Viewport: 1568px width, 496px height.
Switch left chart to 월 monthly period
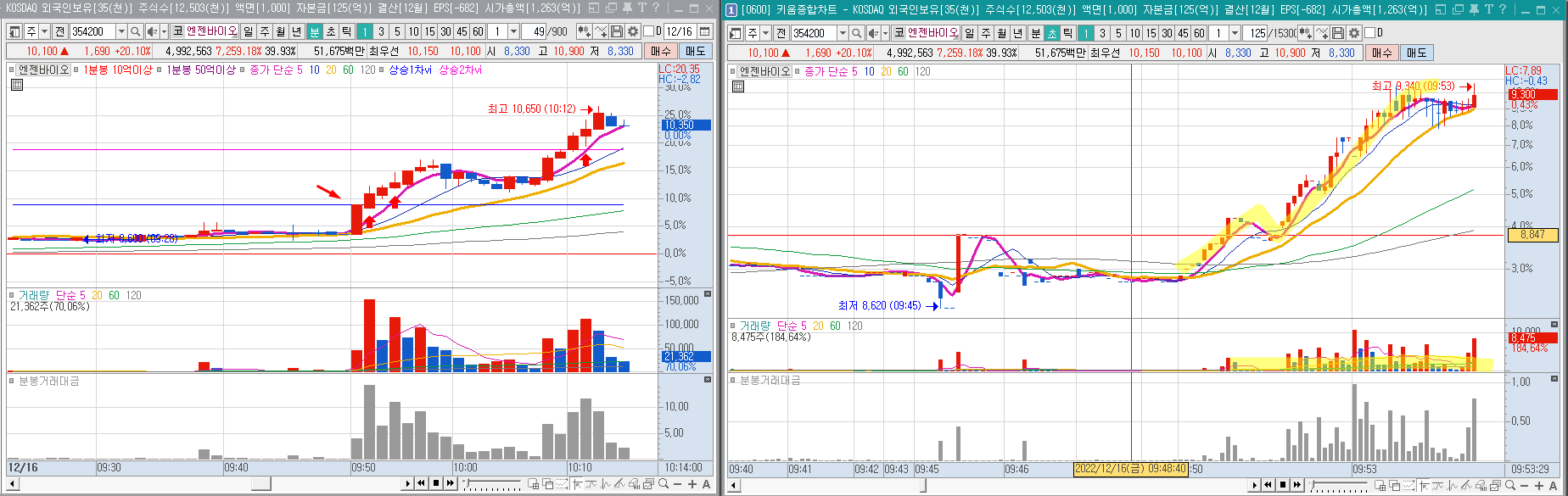point(280,31)
